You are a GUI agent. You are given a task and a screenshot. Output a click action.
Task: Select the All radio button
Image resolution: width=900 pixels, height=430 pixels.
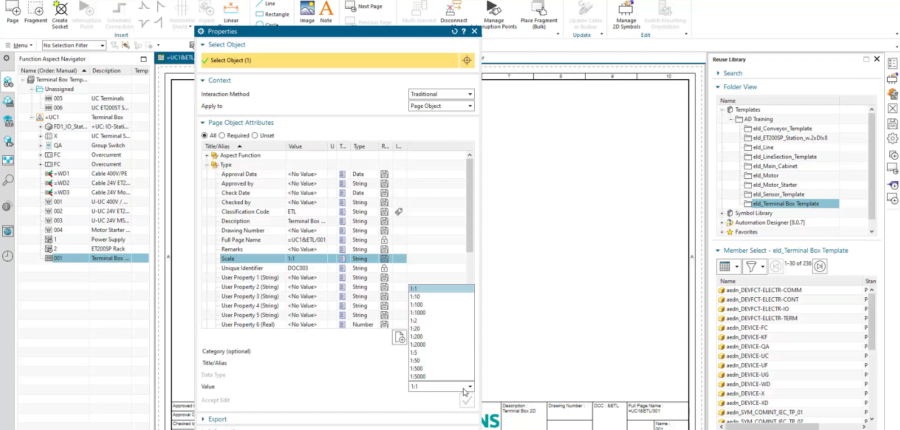[x=204, y=135]
